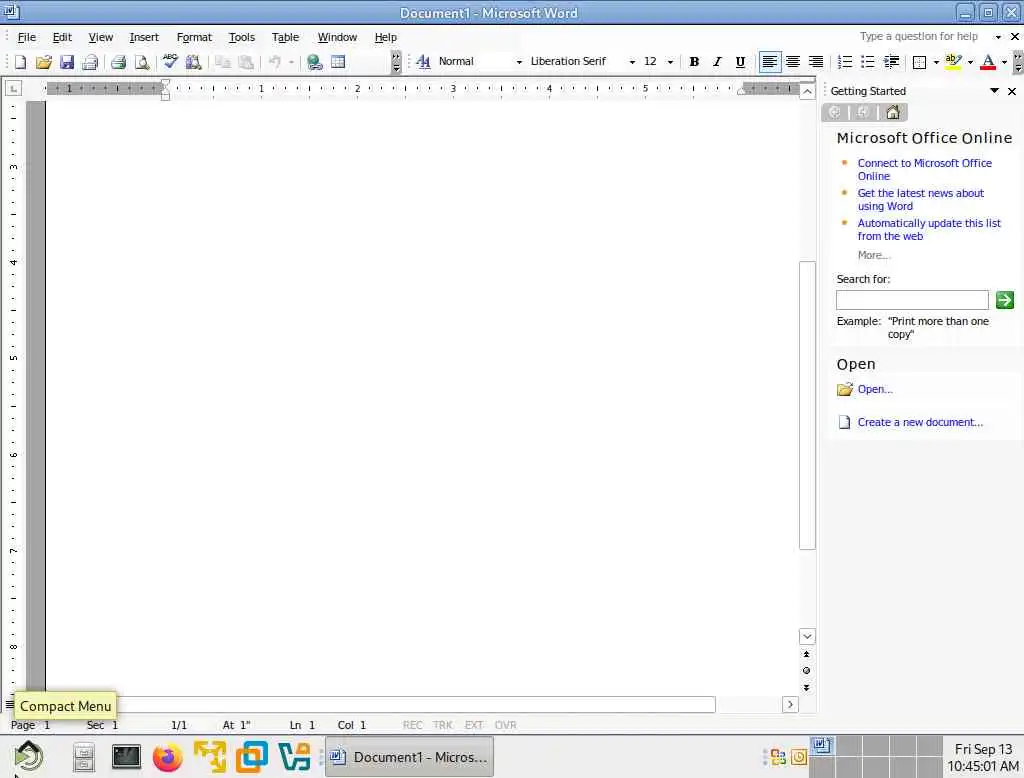The height and width of the screenshot is (778, 1024).
Task: Toggle Italic formatting
Action: point(717,61)
